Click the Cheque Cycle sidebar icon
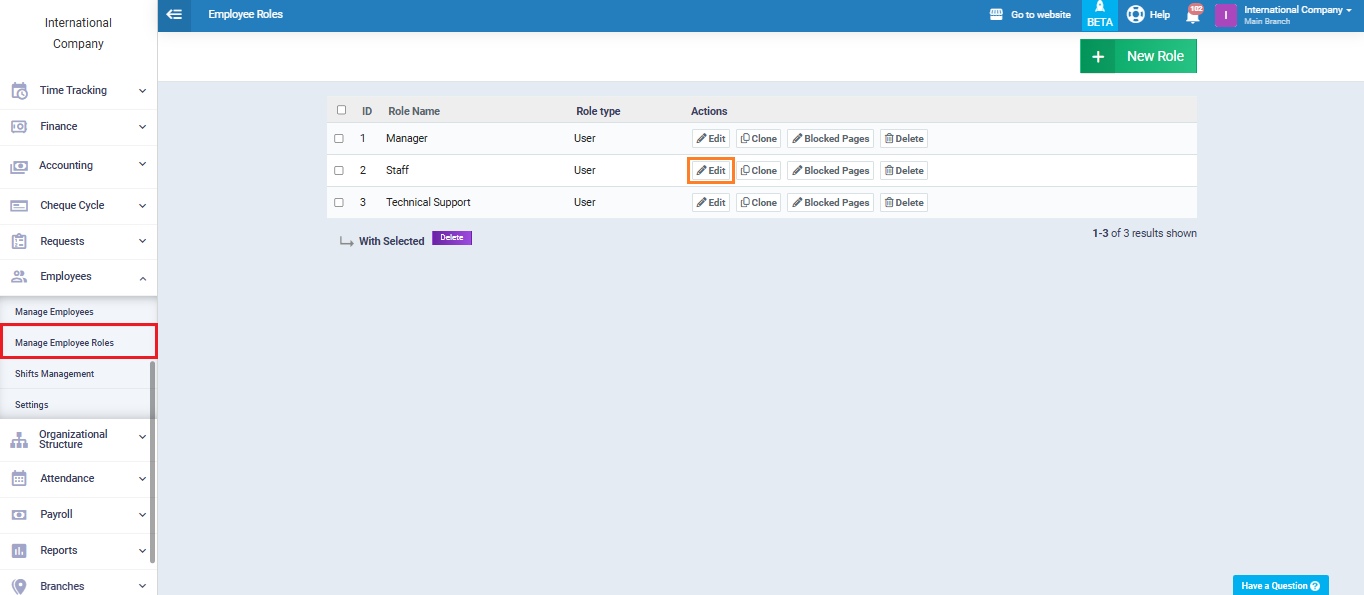 19,206
